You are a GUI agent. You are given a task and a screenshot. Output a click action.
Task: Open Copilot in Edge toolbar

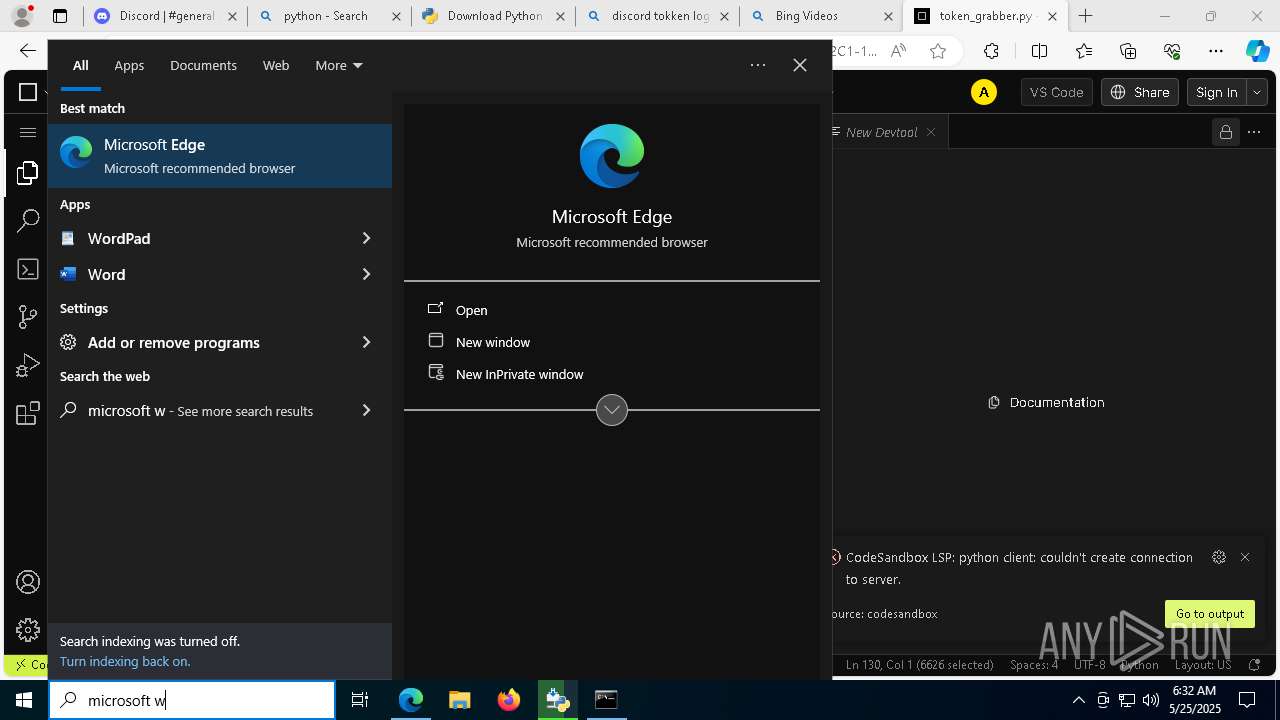click(x=1257, y=51)
